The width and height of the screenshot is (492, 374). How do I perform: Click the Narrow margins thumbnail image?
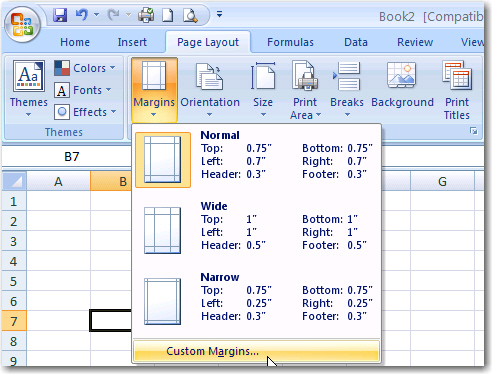pyautogui.click(x=163, y=301)
